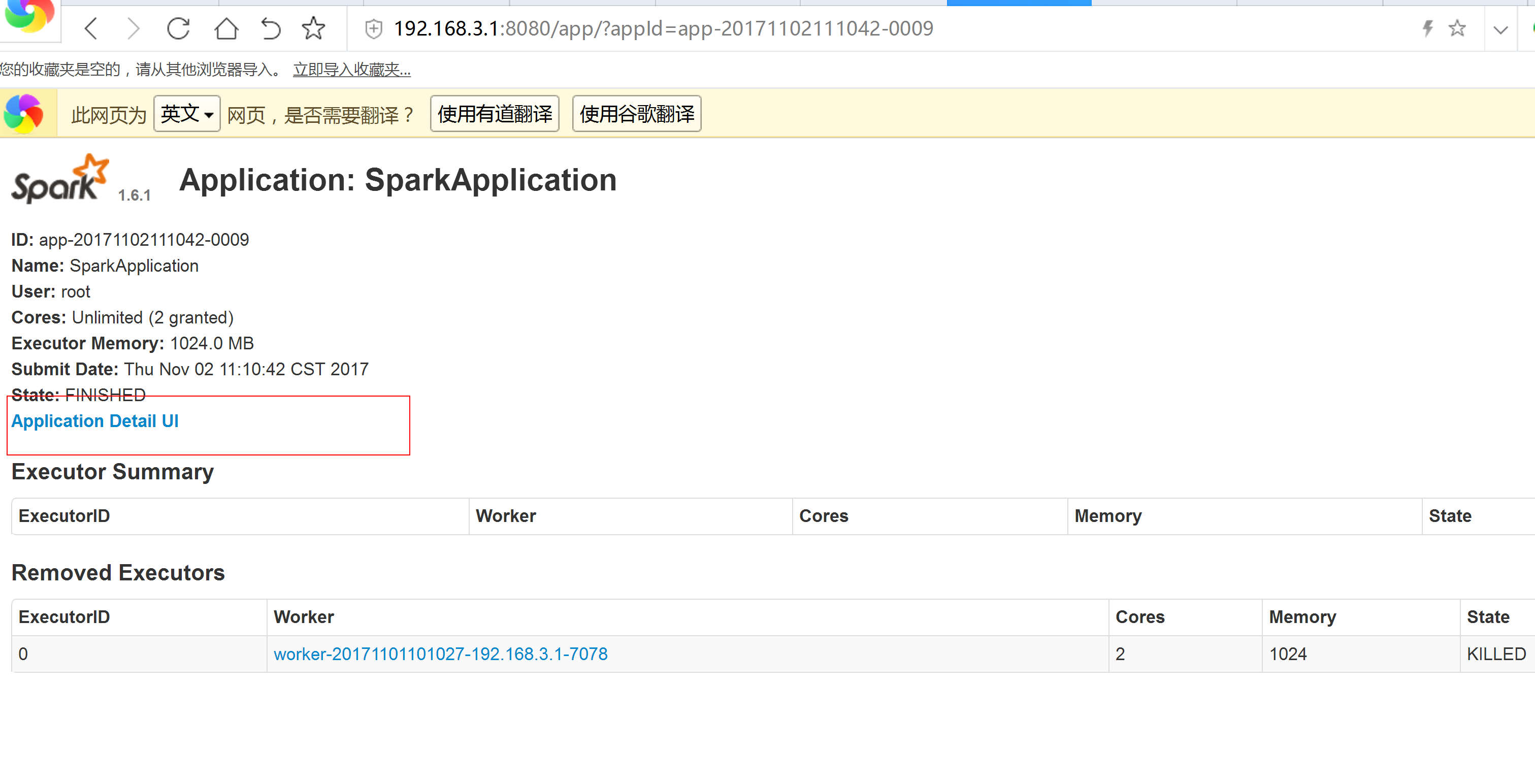Open the 英文 language dropdown
This screenshot has height=784, width=1535.
click(186, 114)
